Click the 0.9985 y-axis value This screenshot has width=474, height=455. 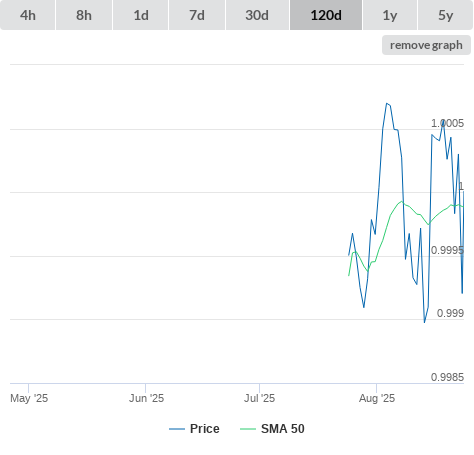[447, 377]
